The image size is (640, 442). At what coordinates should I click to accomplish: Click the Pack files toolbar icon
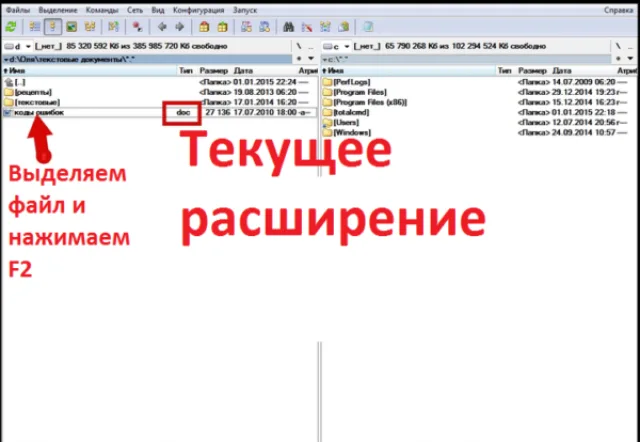[x=204, y=27]
